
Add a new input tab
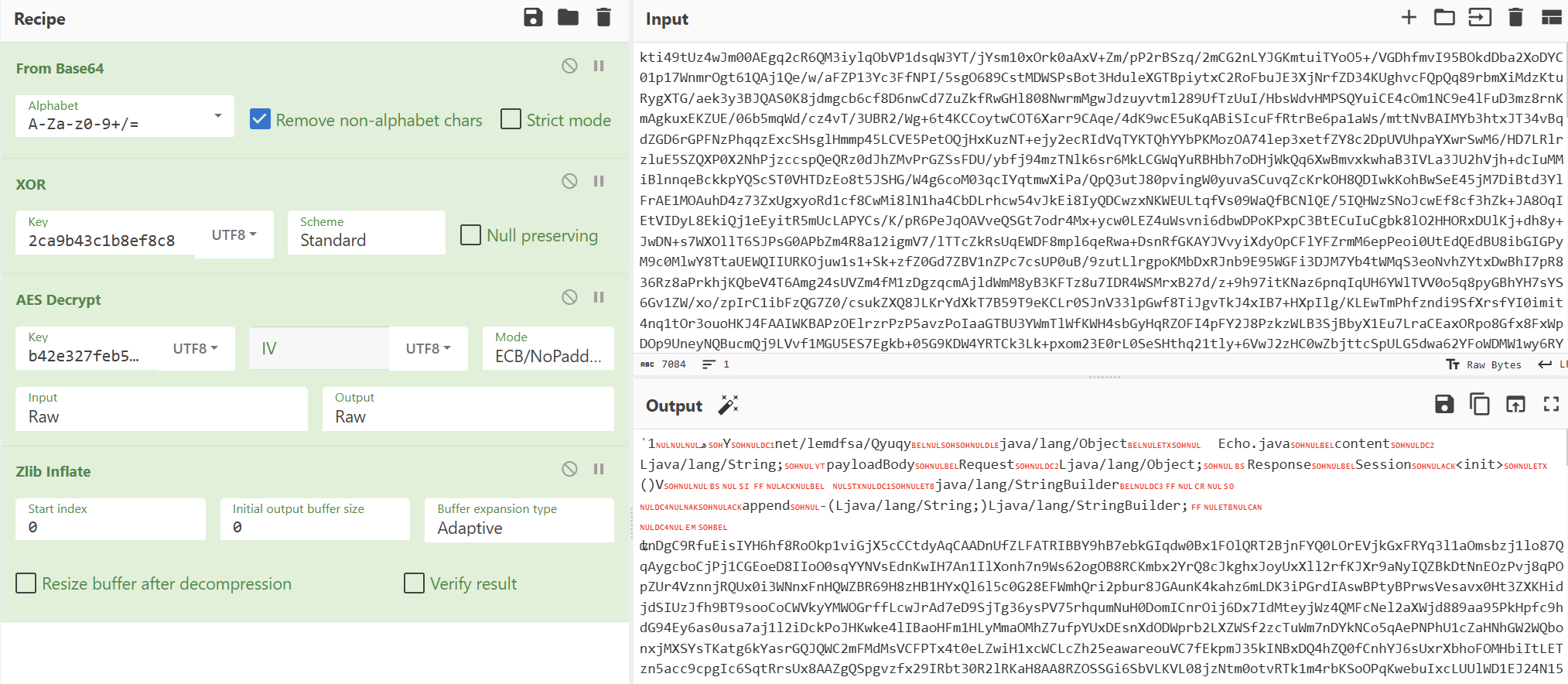click(x=1409, y=17)
